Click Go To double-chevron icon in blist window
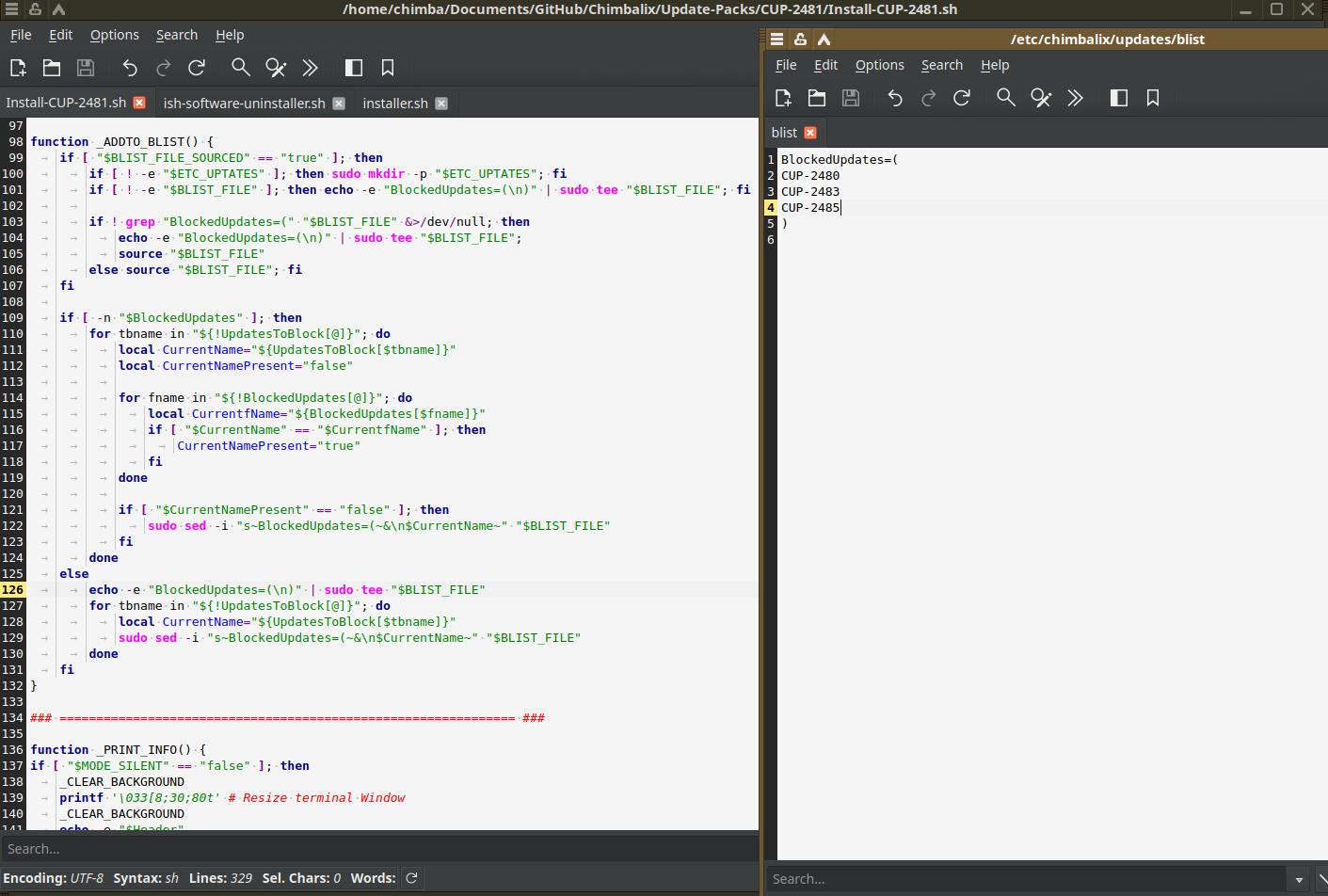The width and height of the screenshot is (1328, 896). pyautogui.click(x=1075, y=98)
